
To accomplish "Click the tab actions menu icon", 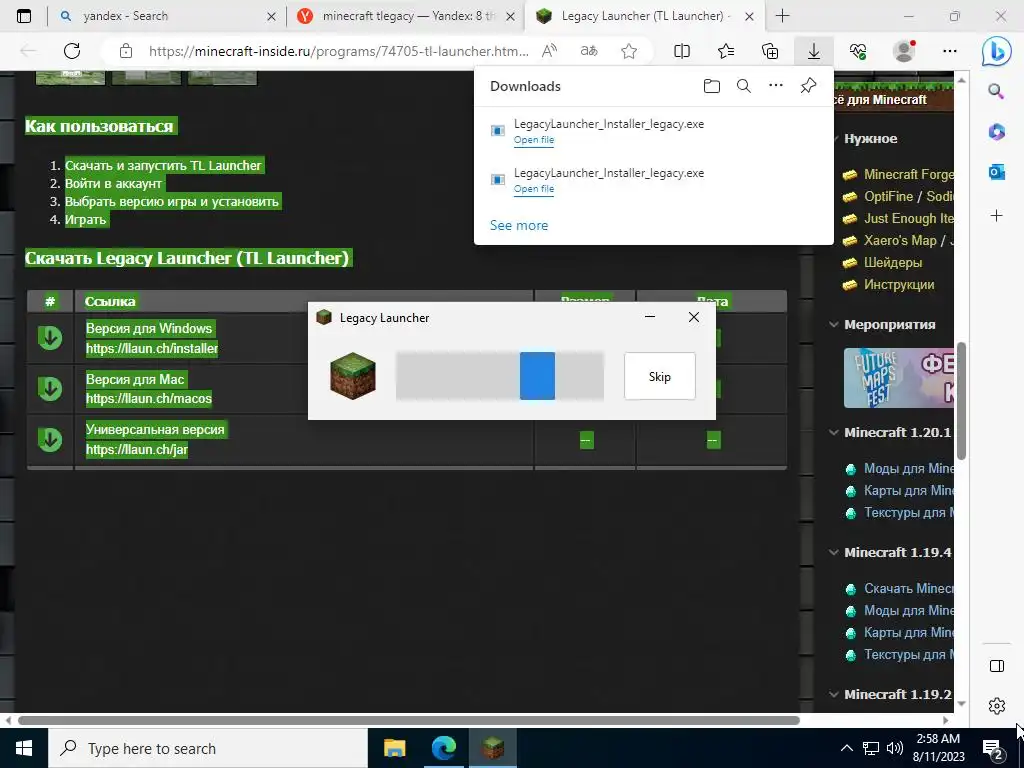I will 24,16.
